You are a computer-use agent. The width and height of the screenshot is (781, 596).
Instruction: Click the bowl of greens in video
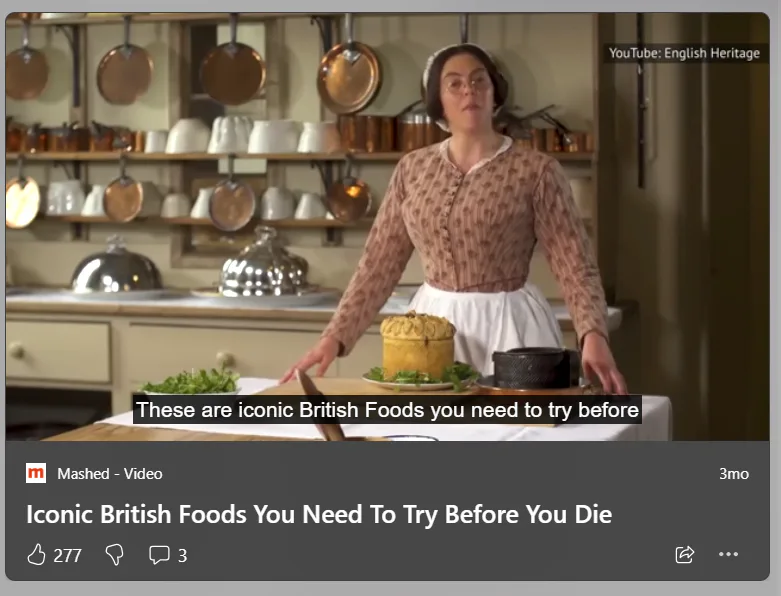[x=192, y=382]
